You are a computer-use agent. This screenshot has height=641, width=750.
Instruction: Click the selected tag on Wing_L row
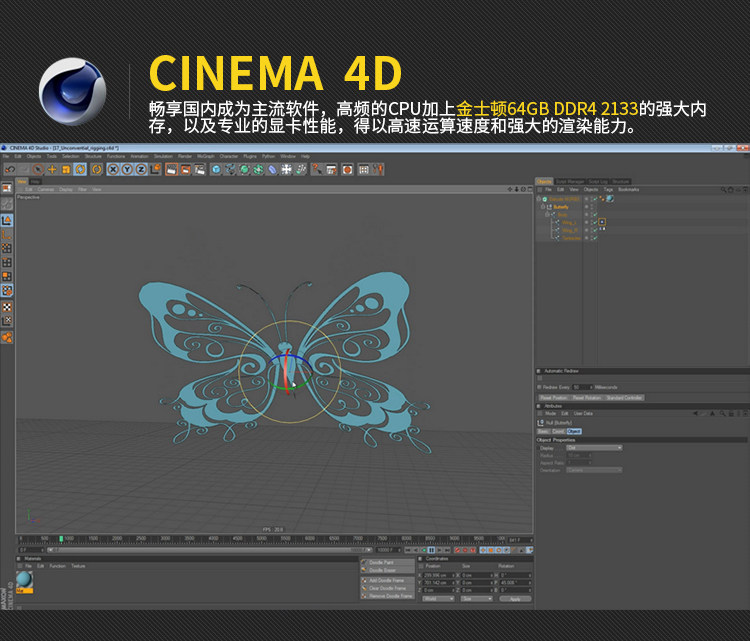point(602,222)
